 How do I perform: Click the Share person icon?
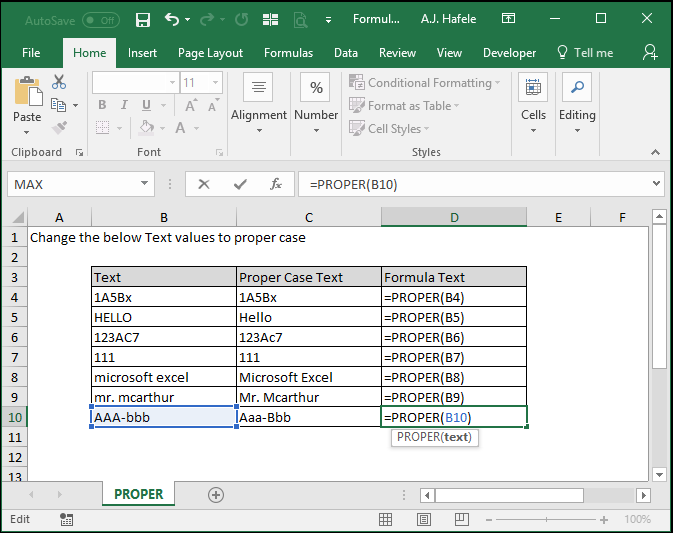coord(650,52)
